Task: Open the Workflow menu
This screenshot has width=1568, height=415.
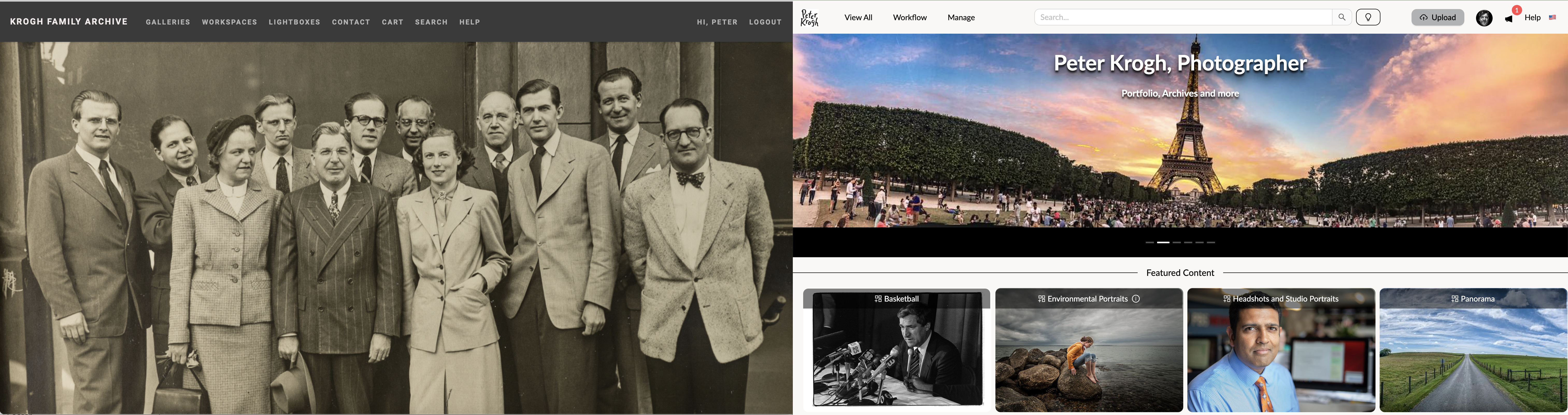Action: coord(909,18)
